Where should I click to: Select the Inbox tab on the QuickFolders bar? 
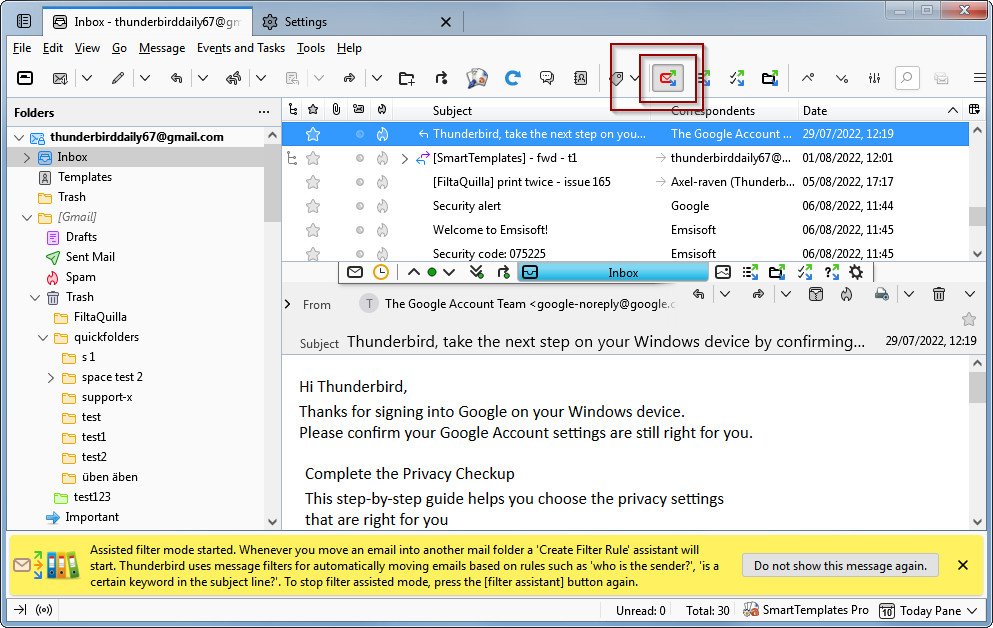pos(613,272)
